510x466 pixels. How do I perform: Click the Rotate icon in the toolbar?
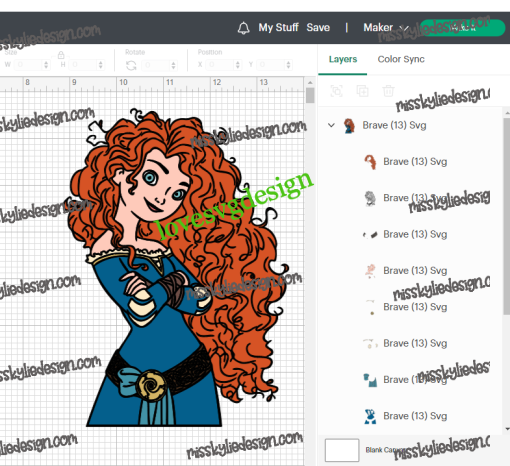(131, 65)
